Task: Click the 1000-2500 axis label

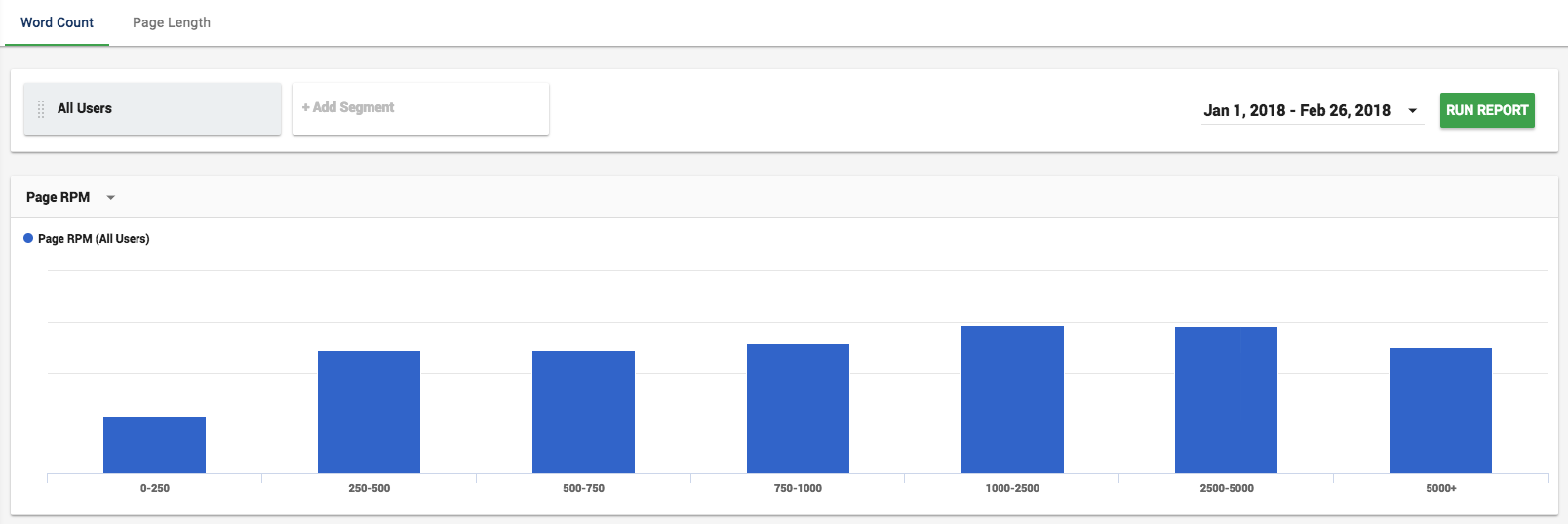Action: point(1012,488)
